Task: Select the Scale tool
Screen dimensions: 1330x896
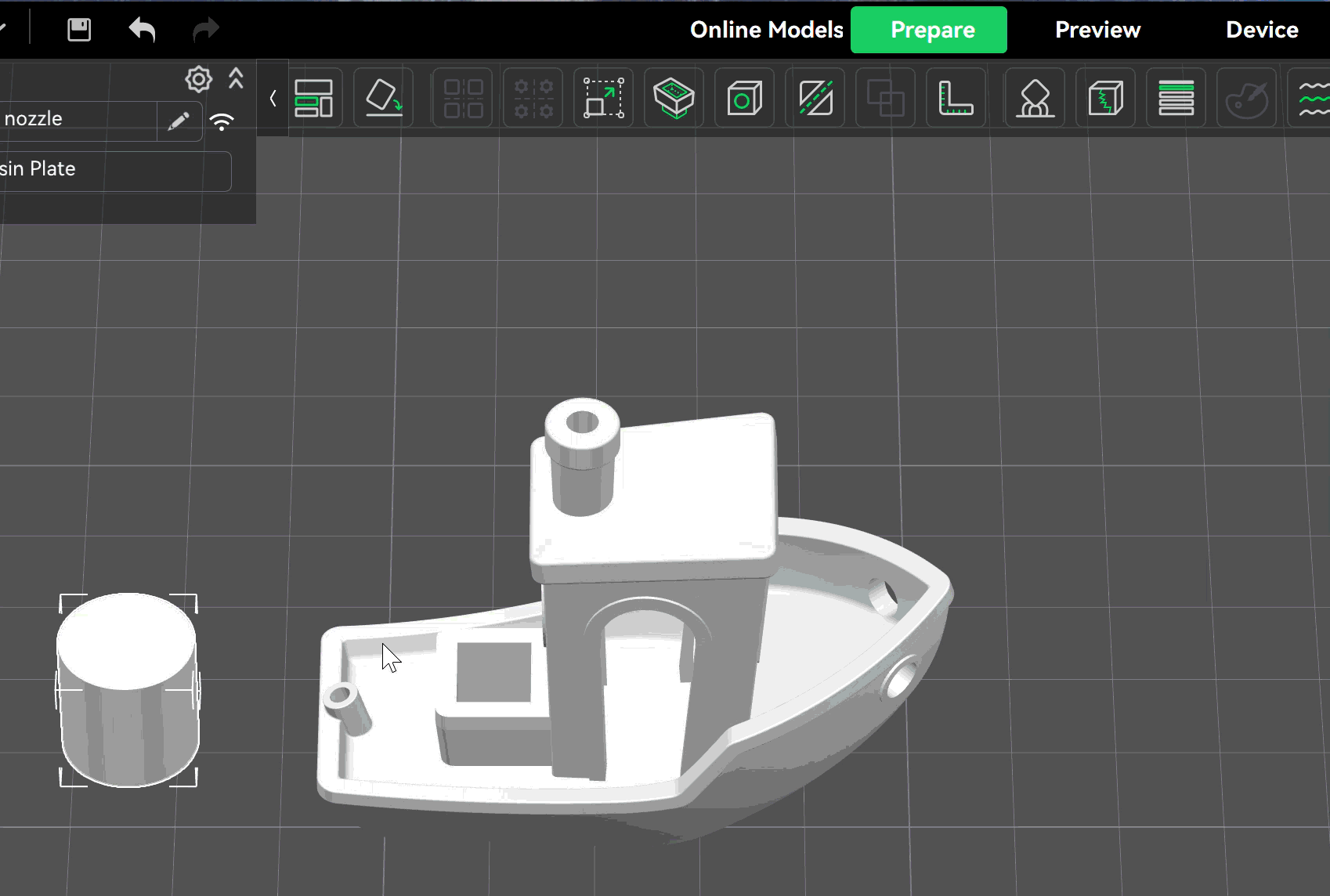Action: point(604,98)
